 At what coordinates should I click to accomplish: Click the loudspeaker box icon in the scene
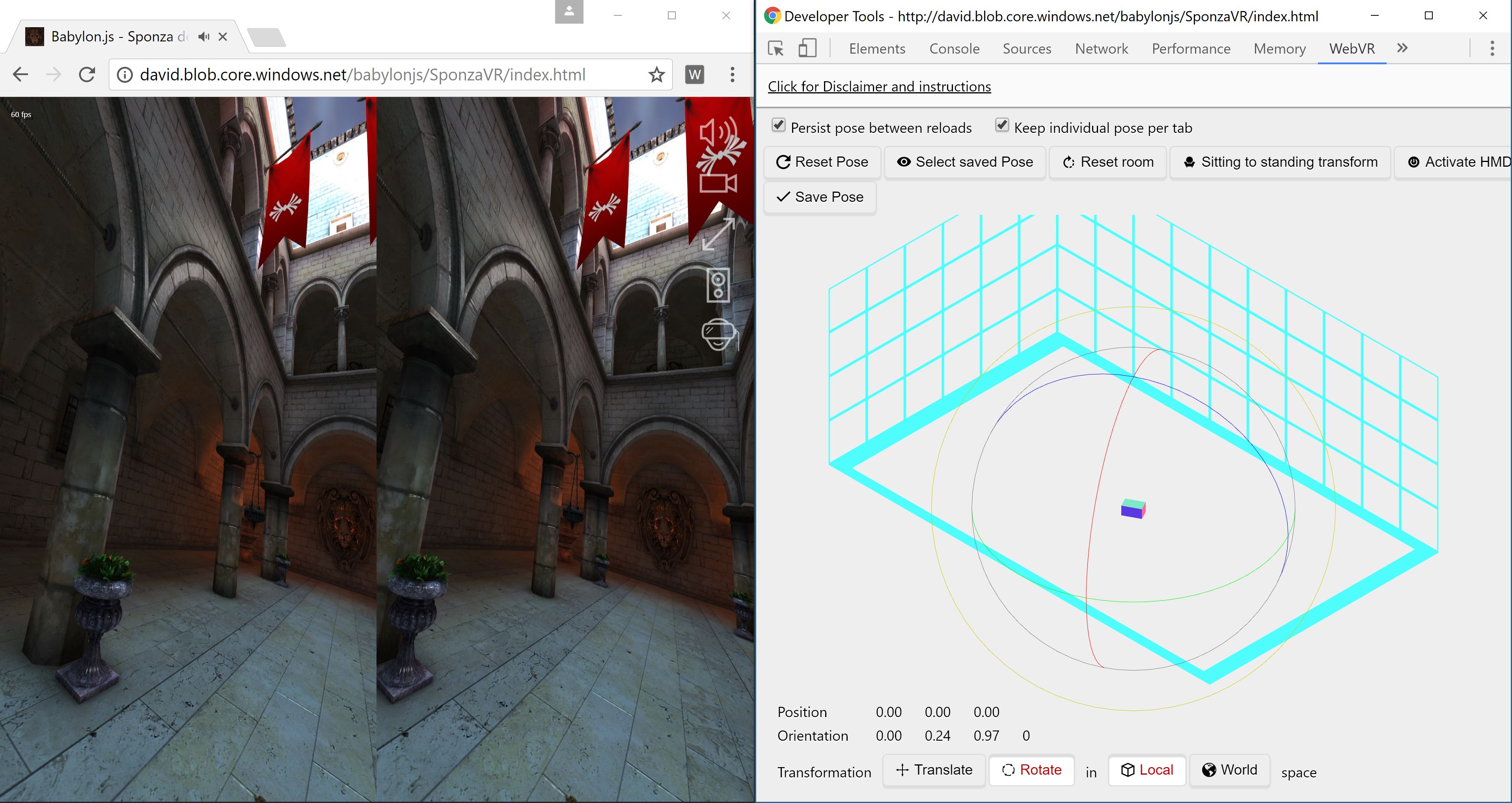pos(718,285)
